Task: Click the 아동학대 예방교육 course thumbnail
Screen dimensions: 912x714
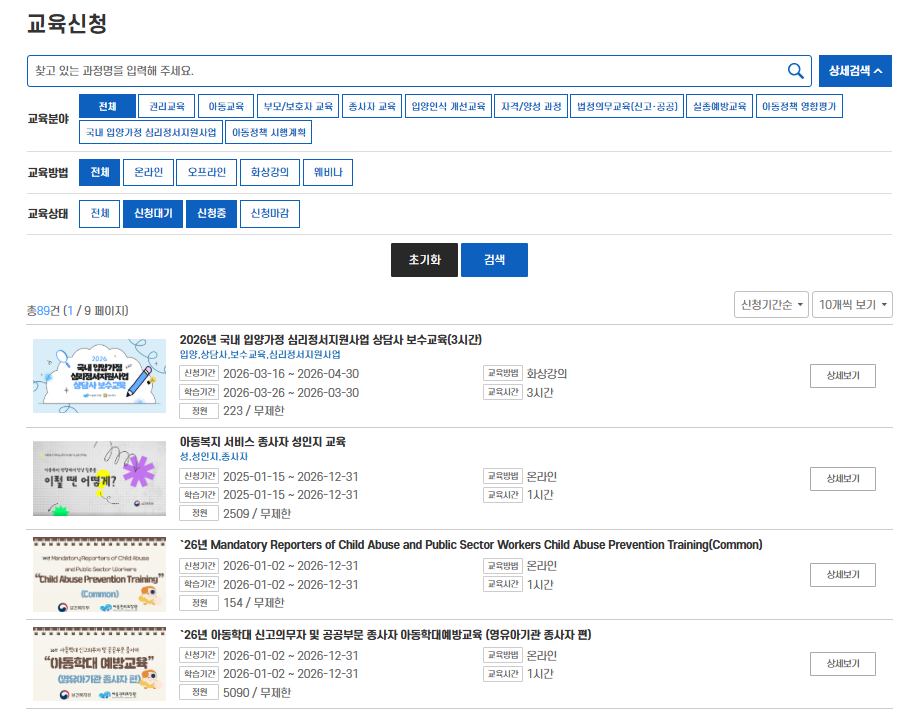Action: click(99, 664)
